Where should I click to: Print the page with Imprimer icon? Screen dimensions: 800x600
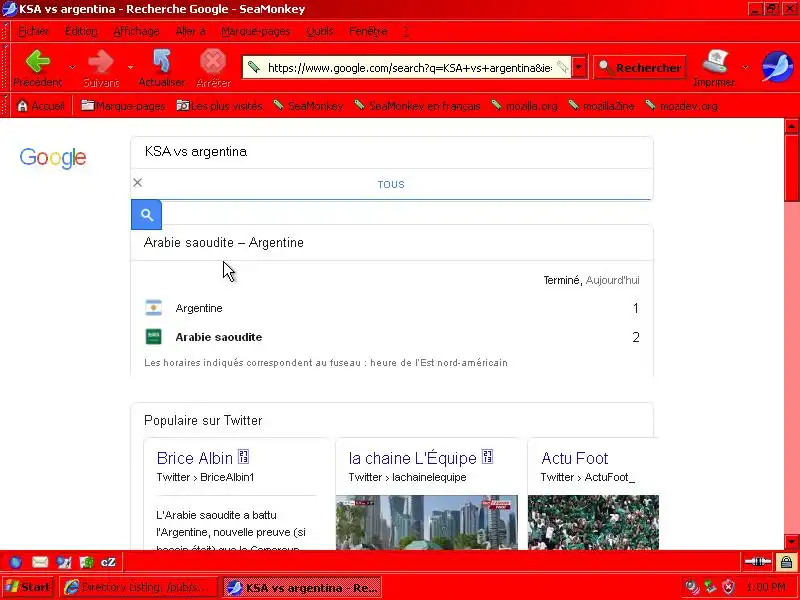714,68
